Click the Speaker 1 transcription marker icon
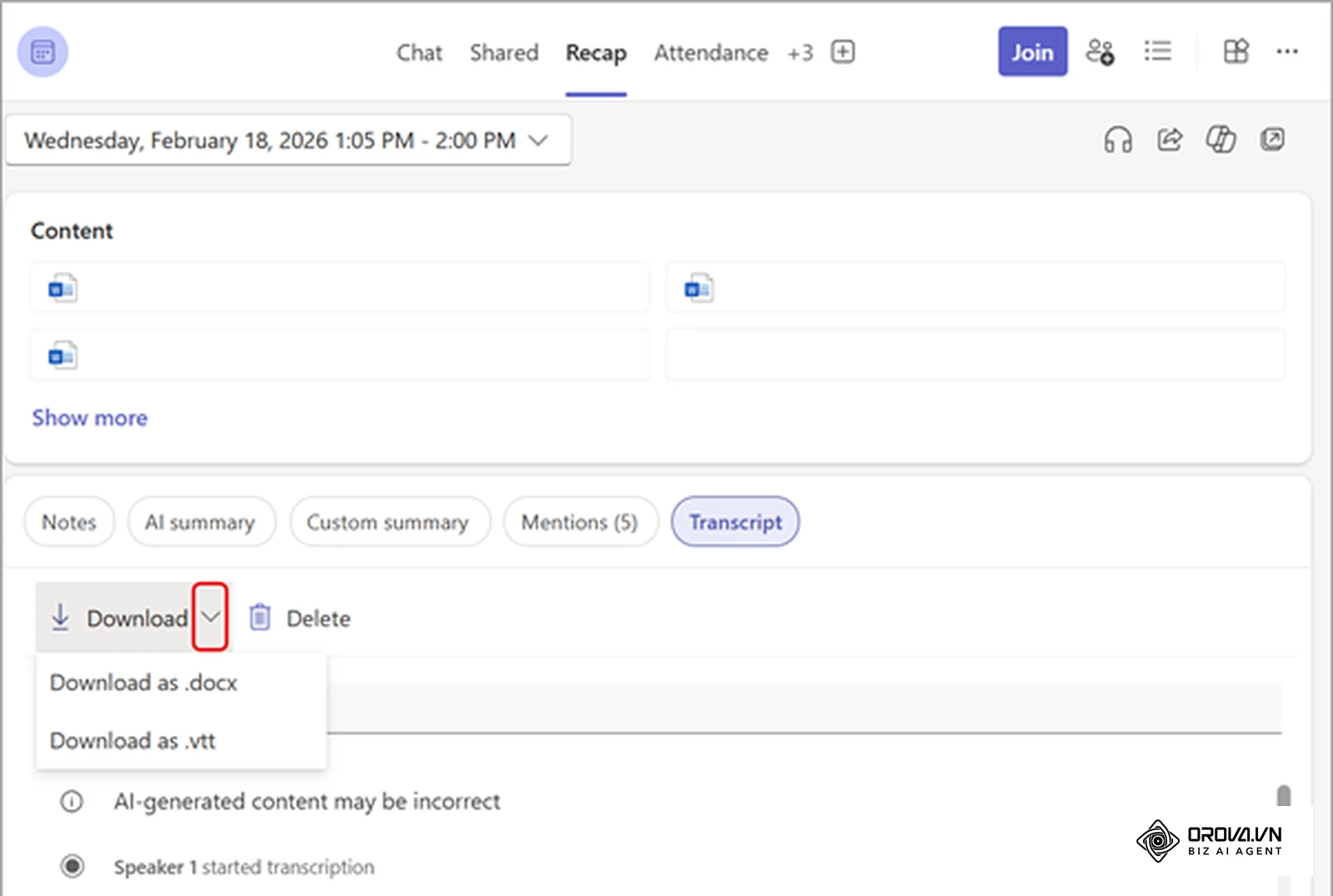Viewport: 1333px width, 896px height. 72,866
